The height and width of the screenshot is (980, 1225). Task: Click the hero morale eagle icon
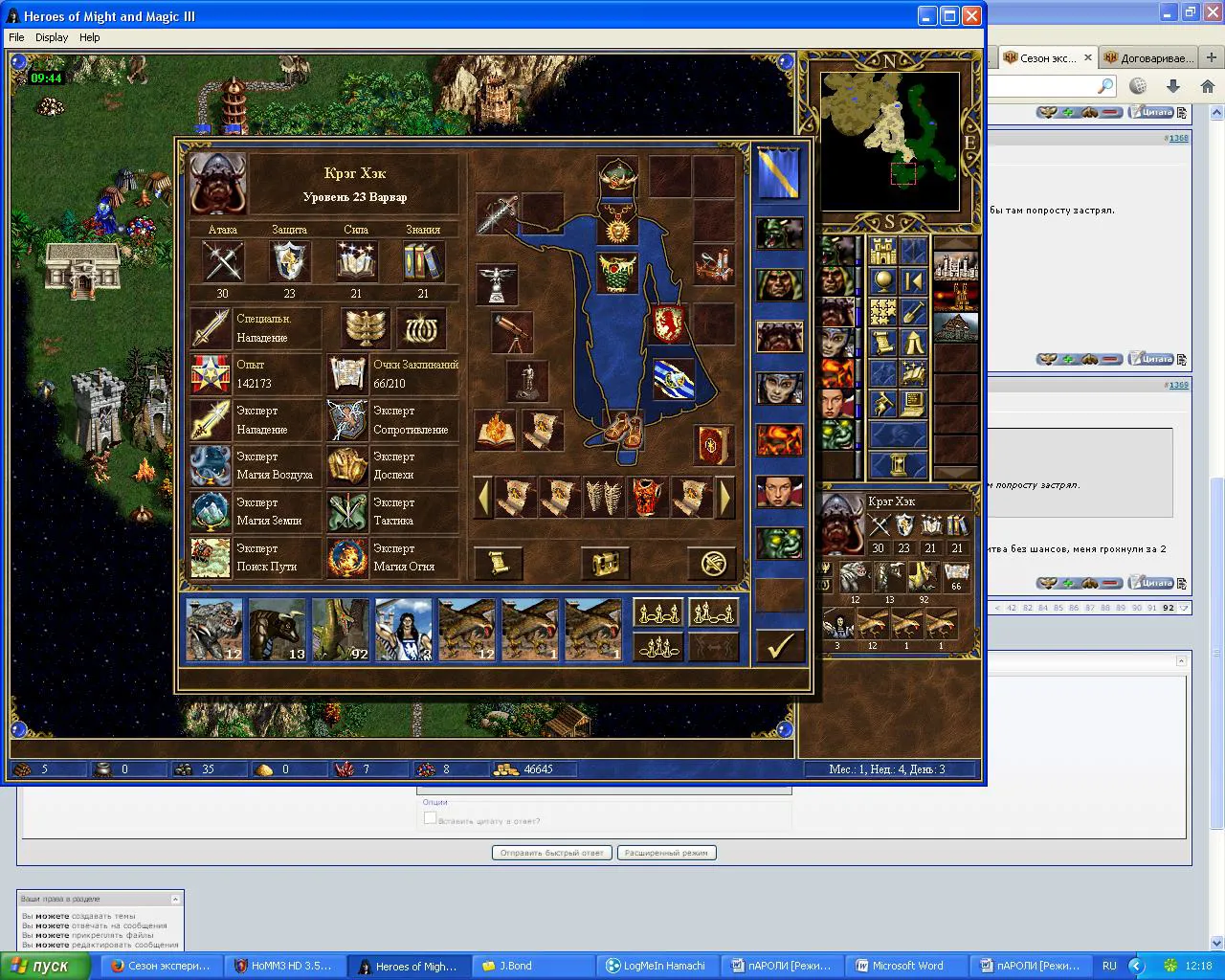(x=365, y=328)
